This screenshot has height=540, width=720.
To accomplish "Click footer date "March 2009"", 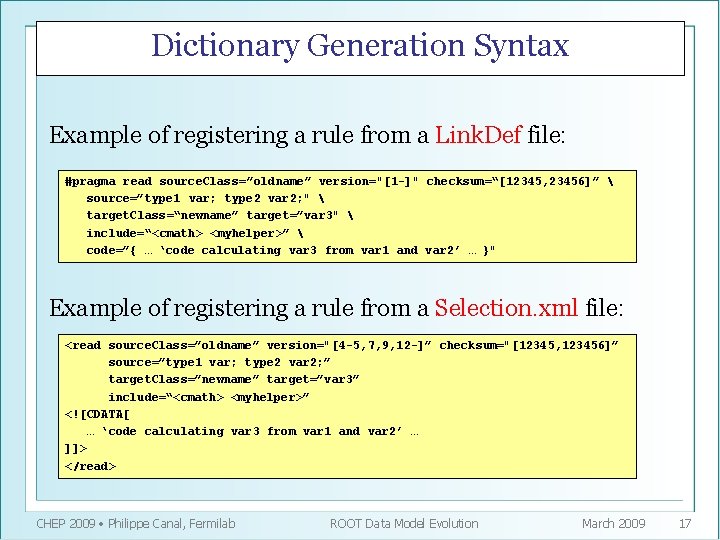I will [x=613, y=523].
